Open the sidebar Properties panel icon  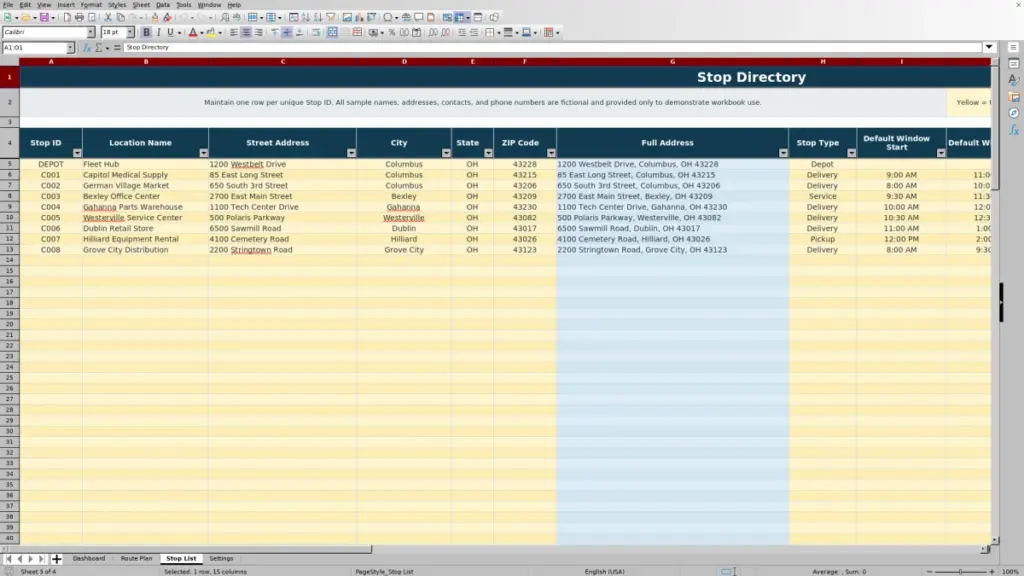(x=1014, y=64)
